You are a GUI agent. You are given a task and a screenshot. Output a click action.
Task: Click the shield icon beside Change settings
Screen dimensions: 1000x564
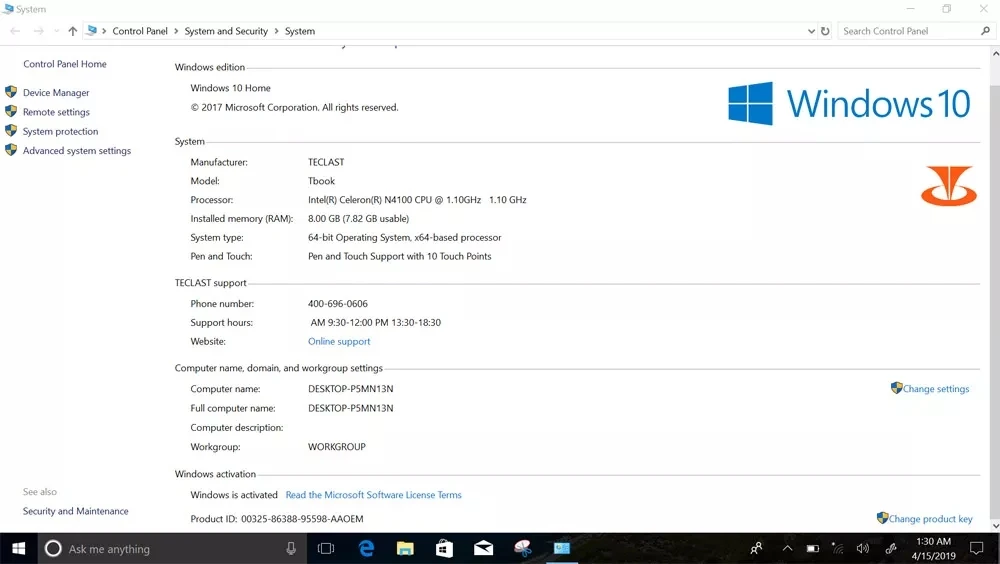[x=896, y=388]
